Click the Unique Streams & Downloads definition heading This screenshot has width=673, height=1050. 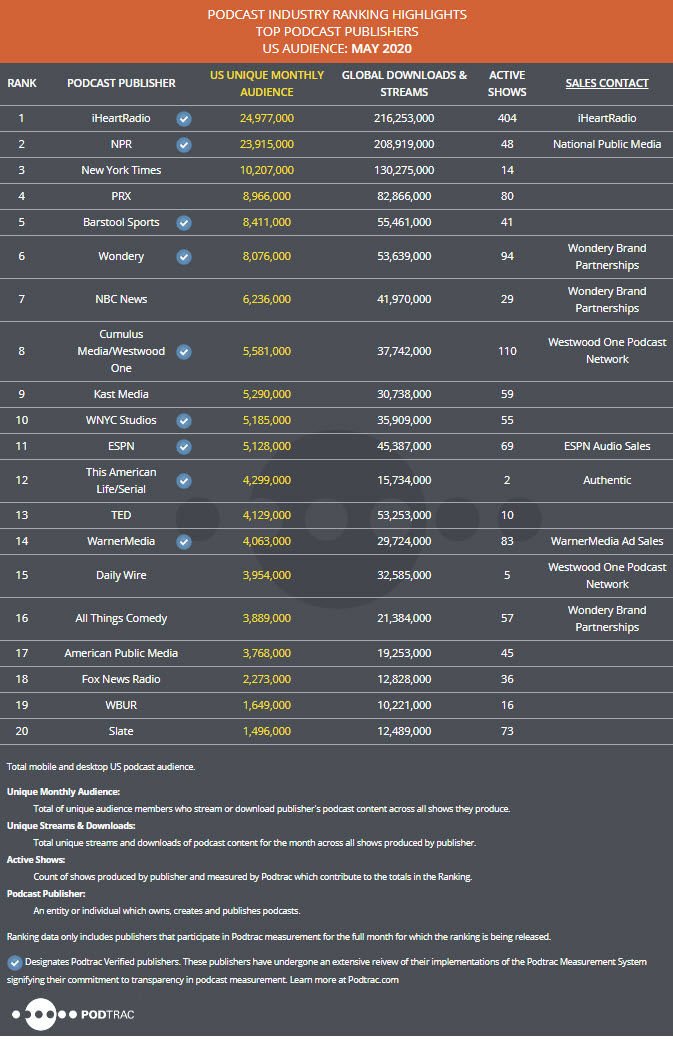[x=71, y=826]
